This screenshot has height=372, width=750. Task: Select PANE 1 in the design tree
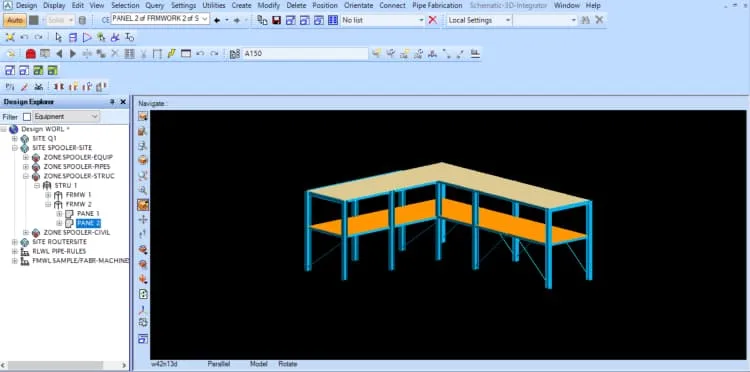coord(88,213)
